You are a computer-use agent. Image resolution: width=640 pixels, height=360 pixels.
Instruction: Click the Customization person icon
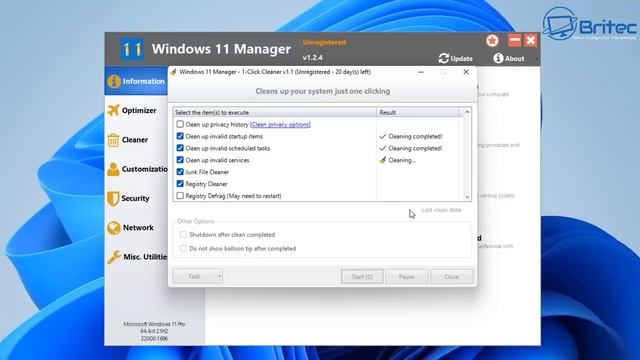(x=113, y=169)
